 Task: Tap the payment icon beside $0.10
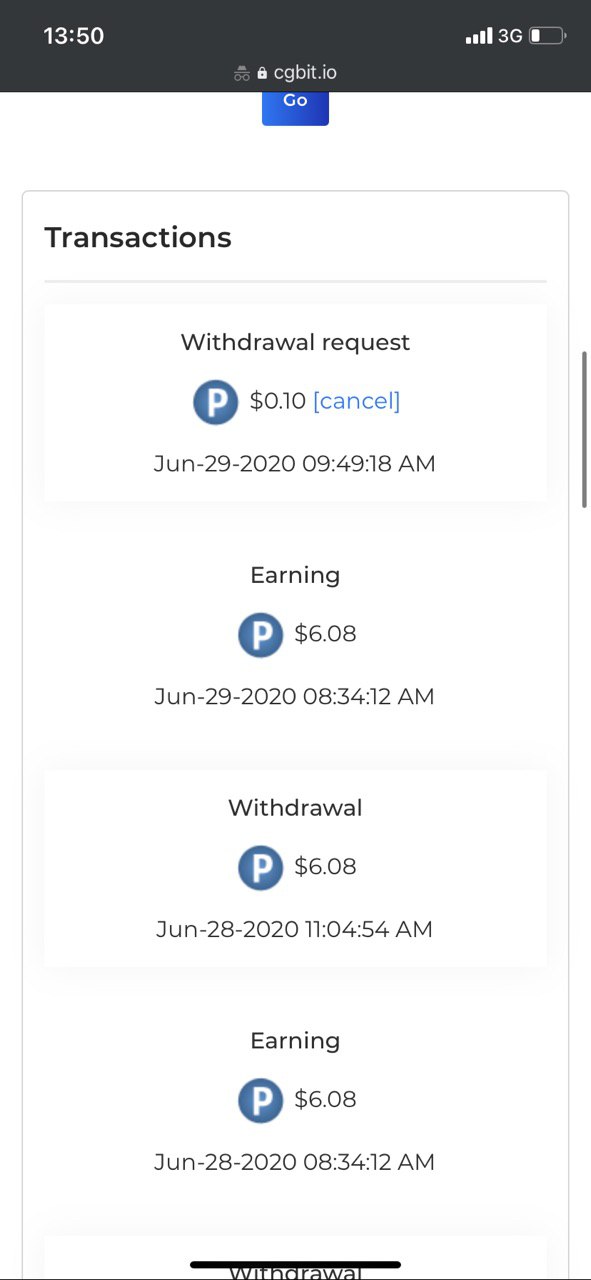(x=215, y=402)
